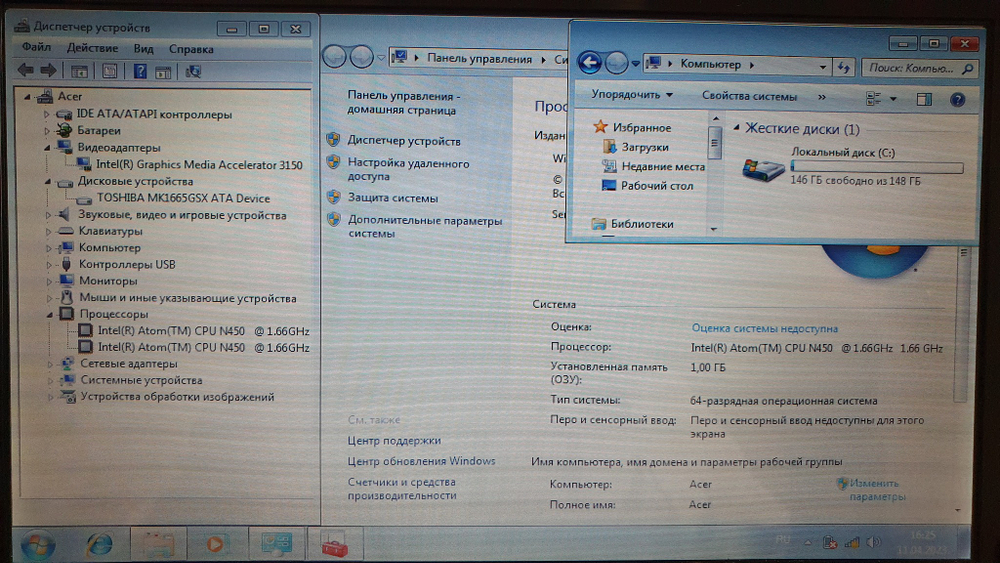Expand Звуковые, видео и игровые устройства

click(48, 216)
